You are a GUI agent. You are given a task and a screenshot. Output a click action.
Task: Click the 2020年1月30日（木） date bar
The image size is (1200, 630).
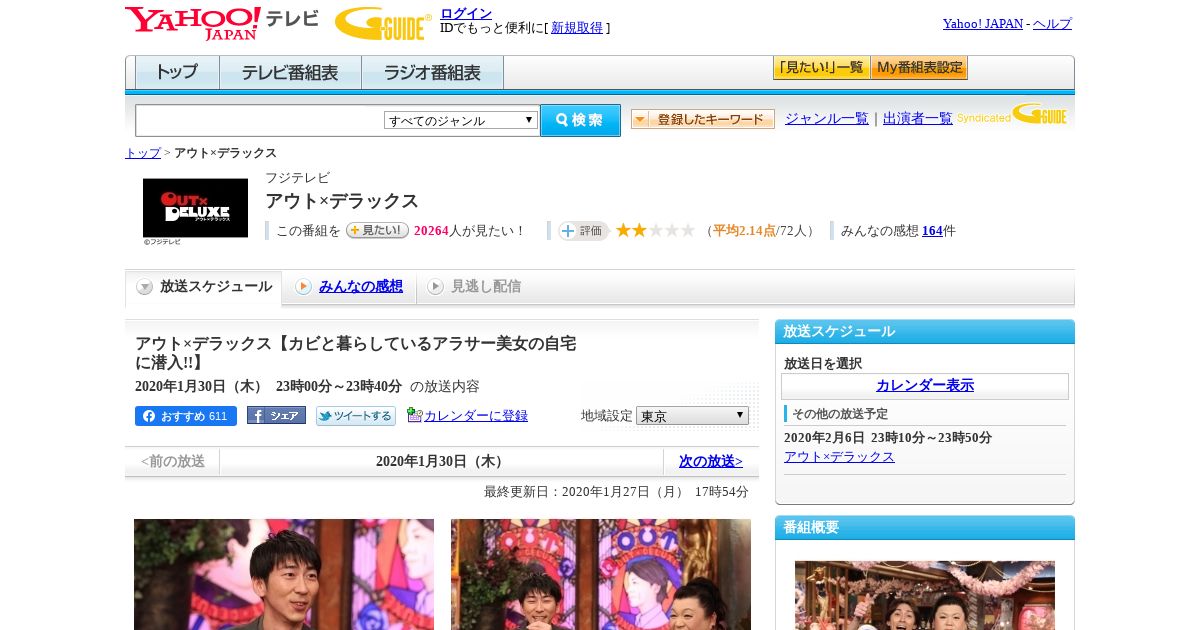tap(441, 462)
